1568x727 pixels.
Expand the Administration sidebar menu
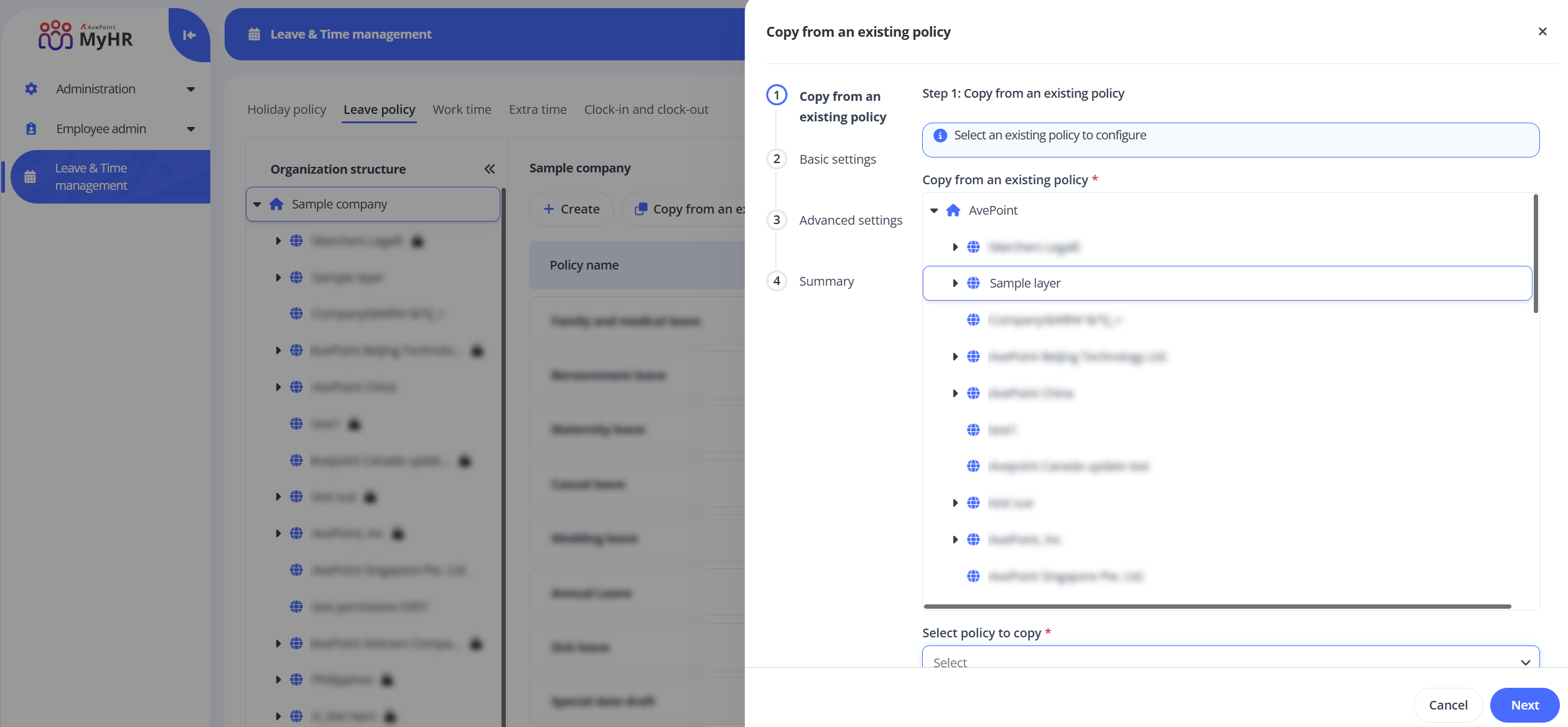pos(191,89)
